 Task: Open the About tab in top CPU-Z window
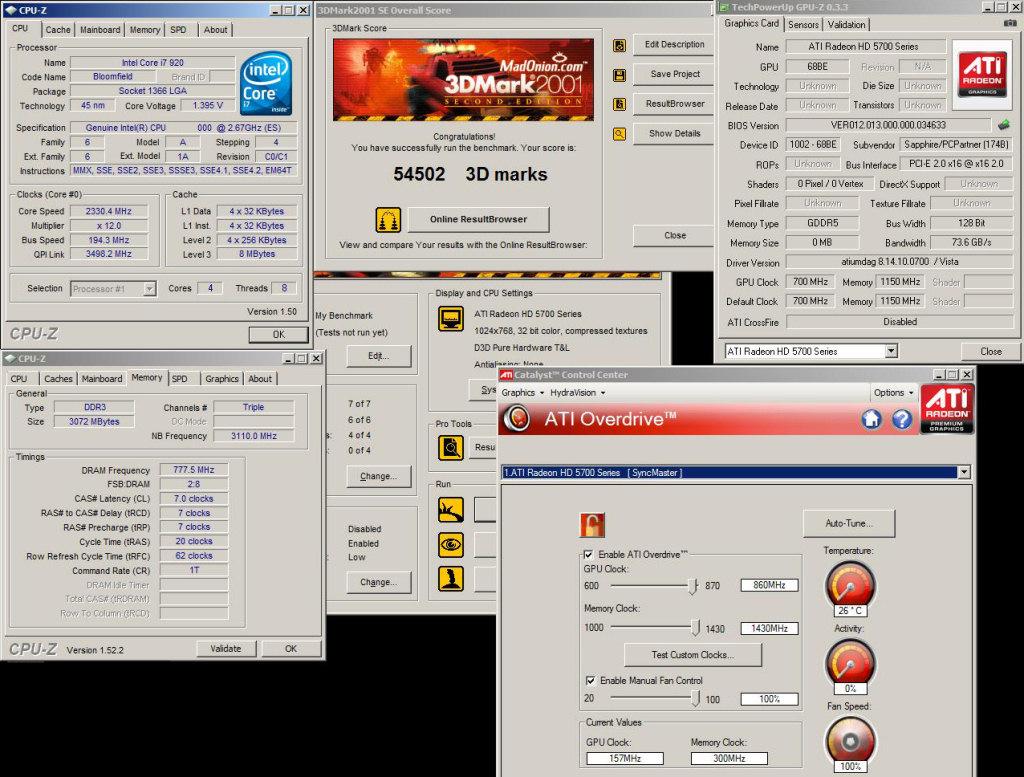click(216, 30)
